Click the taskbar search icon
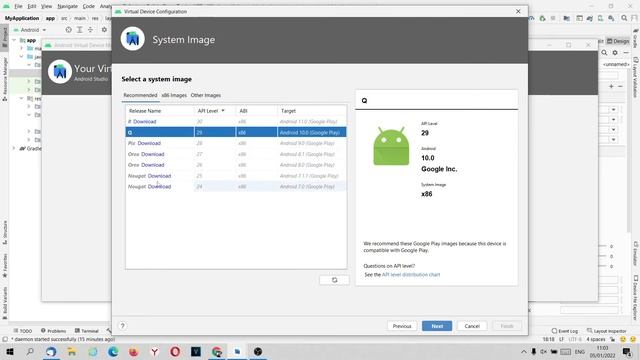 pyautogui.click(x=30, y=351)
